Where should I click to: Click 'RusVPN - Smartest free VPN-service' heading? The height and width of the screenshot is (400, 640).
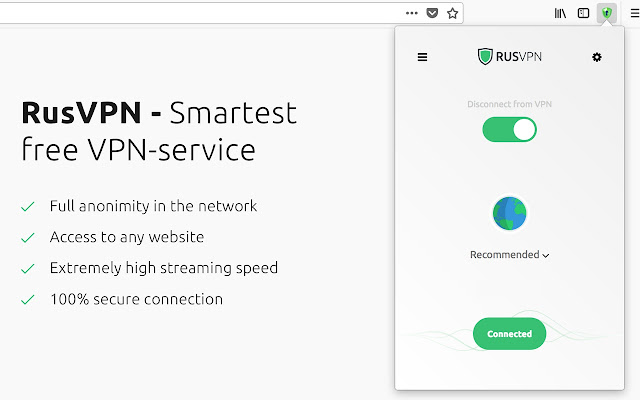(159, 131)
